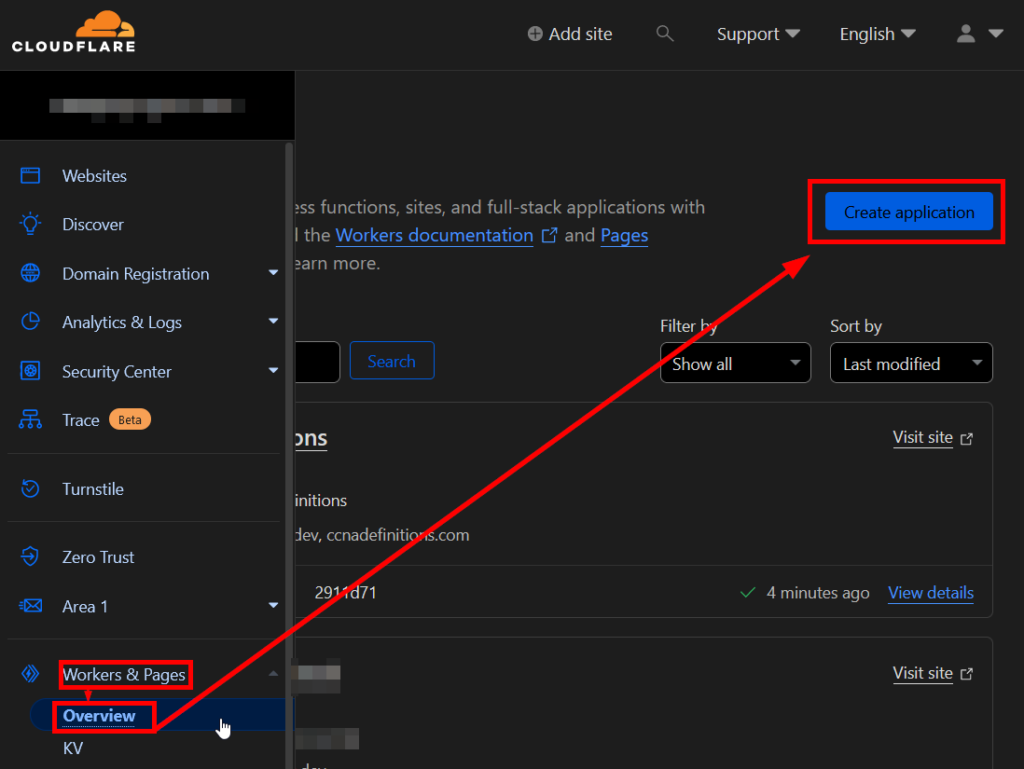Click the Discover lightbulb icon
The width and height of the screenshot is (1024, 769).
pyautogui.click(x=30, y=224)
